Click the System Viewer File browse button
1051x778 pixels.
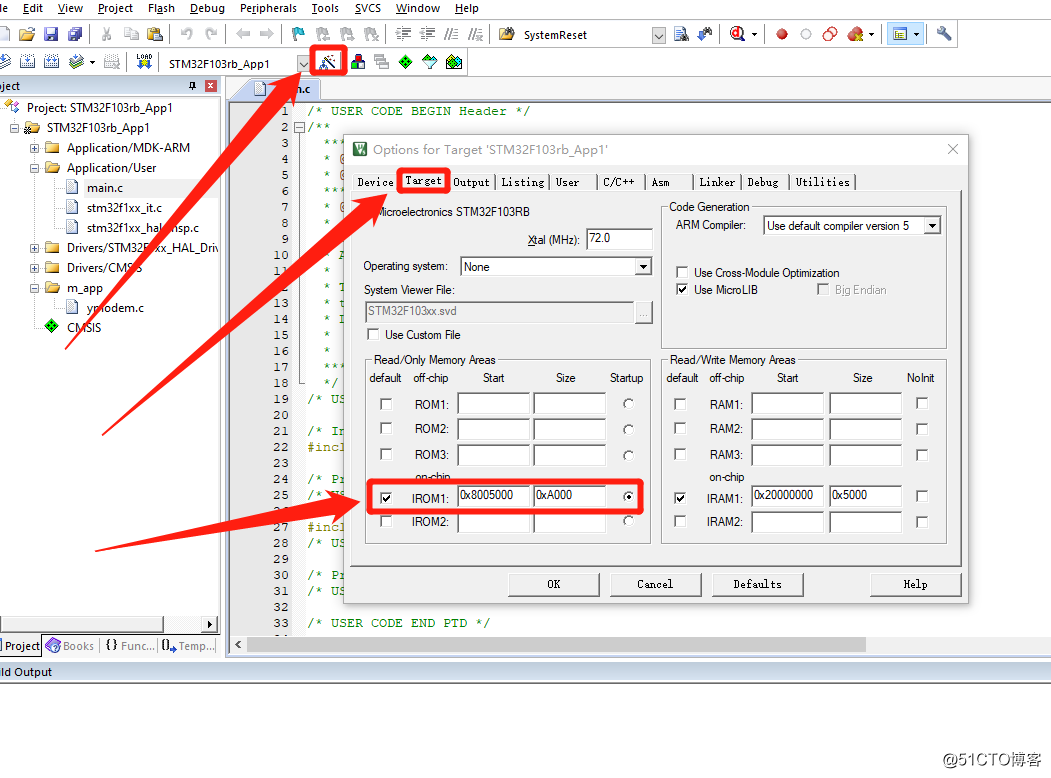click(x=643, y=312)
